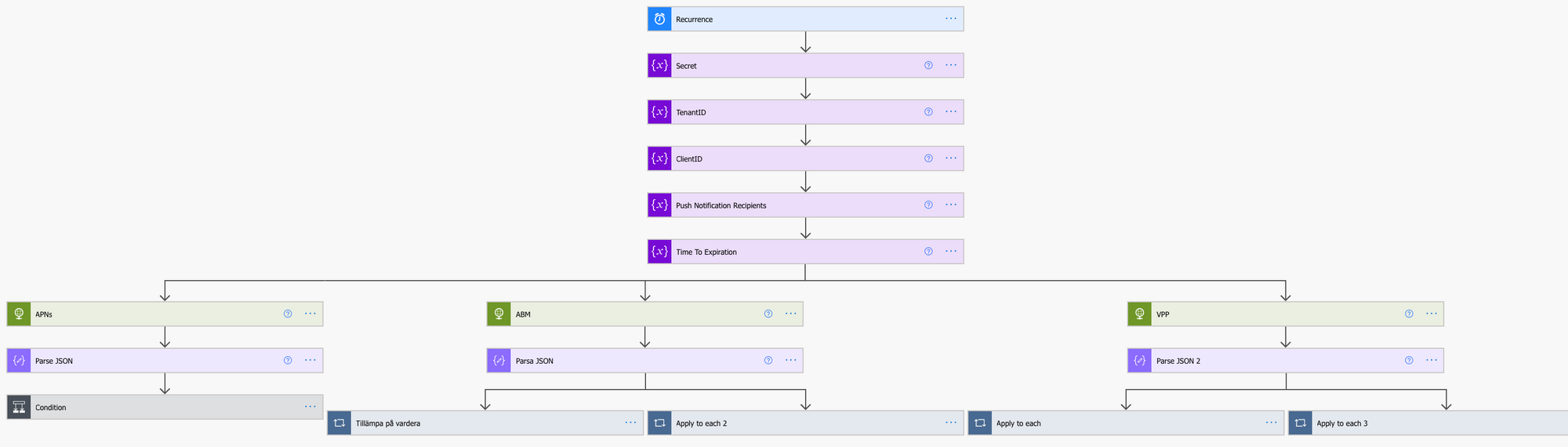1568x447 pixels.
Task: Click the Recurrence trigger clock icon
Action: click(659, 19)
